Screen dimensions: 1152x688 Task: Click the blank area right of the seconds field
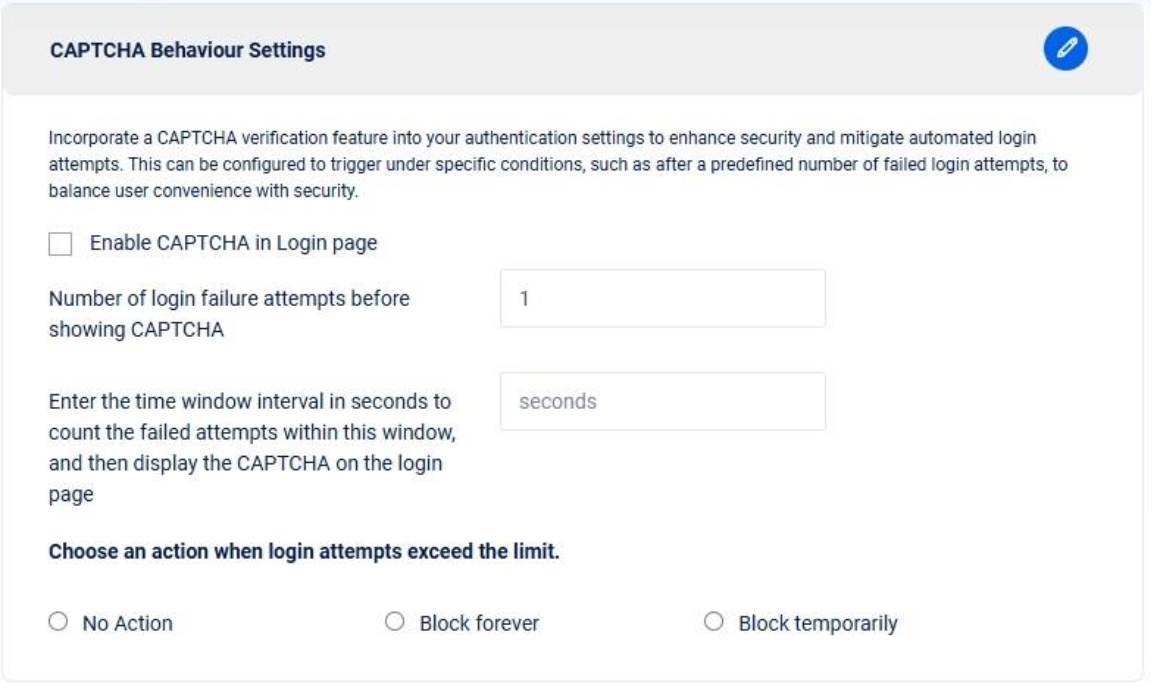pyautogui.click(x=980, y=402)
